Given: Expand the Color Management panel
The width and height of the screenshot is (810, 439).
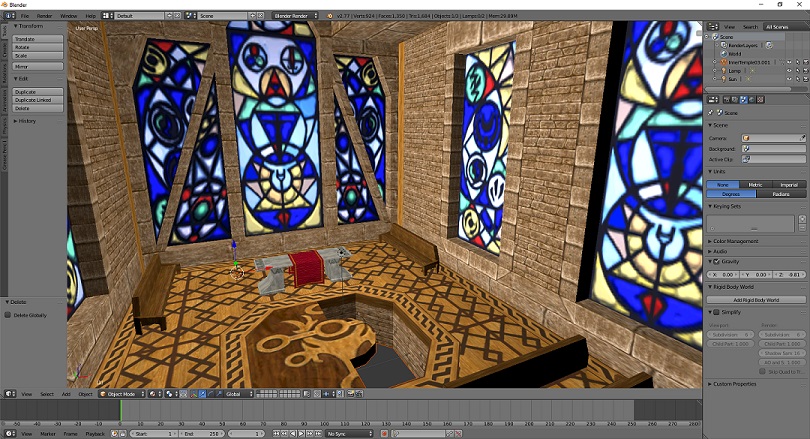Looking at the screenshot, I should (x=733, y=241).
